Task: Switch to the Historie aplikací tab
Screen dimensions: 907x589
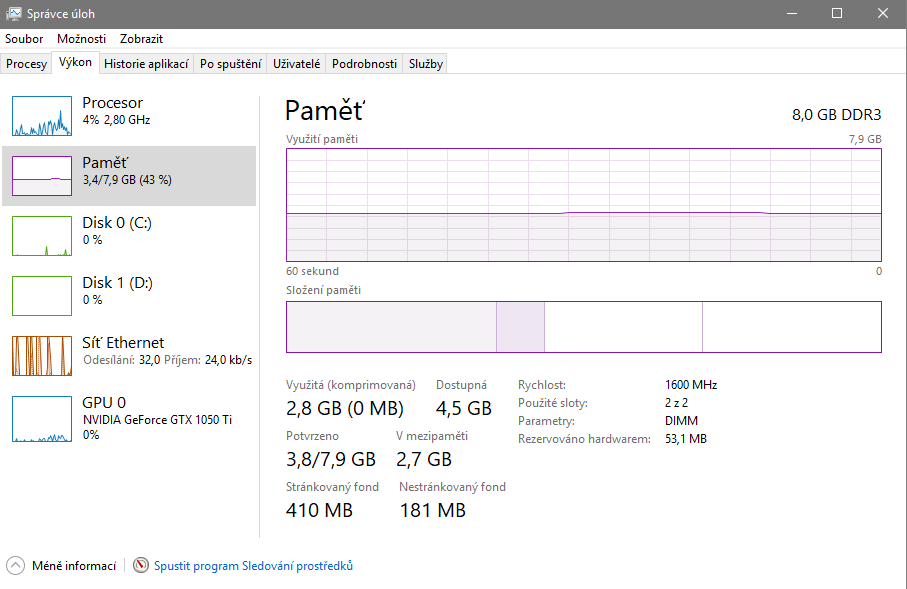Action: [146, 64]
